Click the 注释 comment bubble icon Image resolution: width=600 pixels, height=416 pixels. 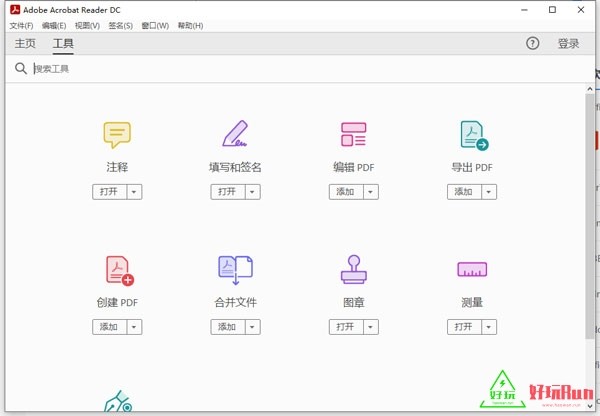click(x=117, y=135)
